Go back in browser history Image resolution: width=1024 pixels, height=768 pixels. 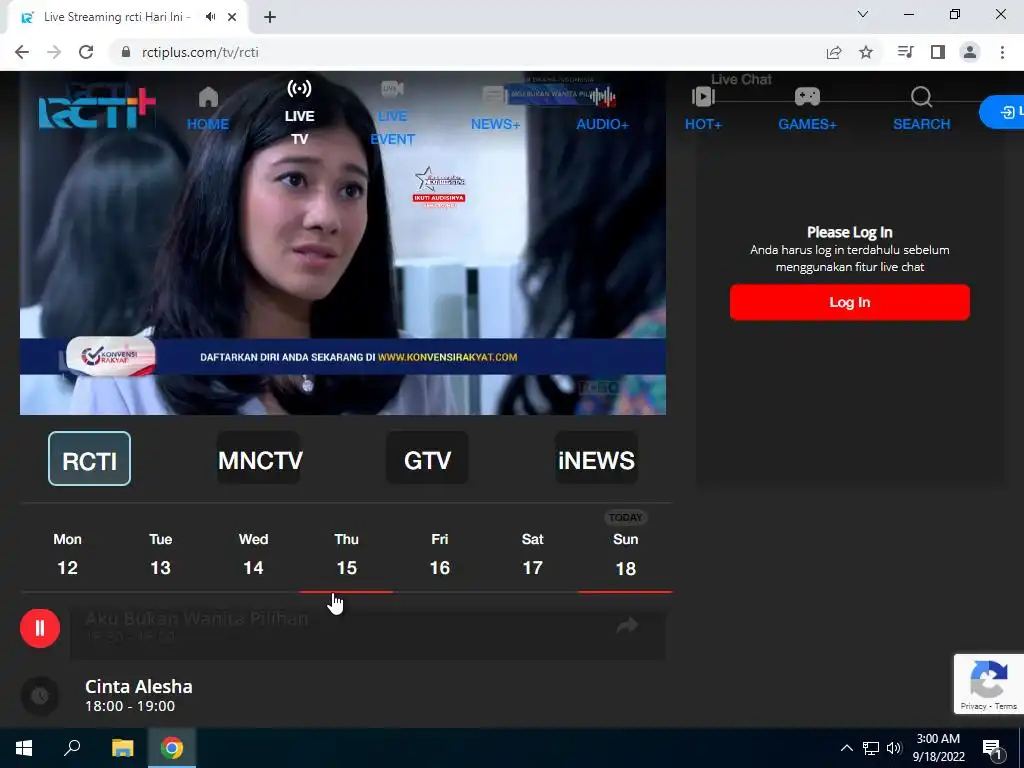tap(22, 52)
